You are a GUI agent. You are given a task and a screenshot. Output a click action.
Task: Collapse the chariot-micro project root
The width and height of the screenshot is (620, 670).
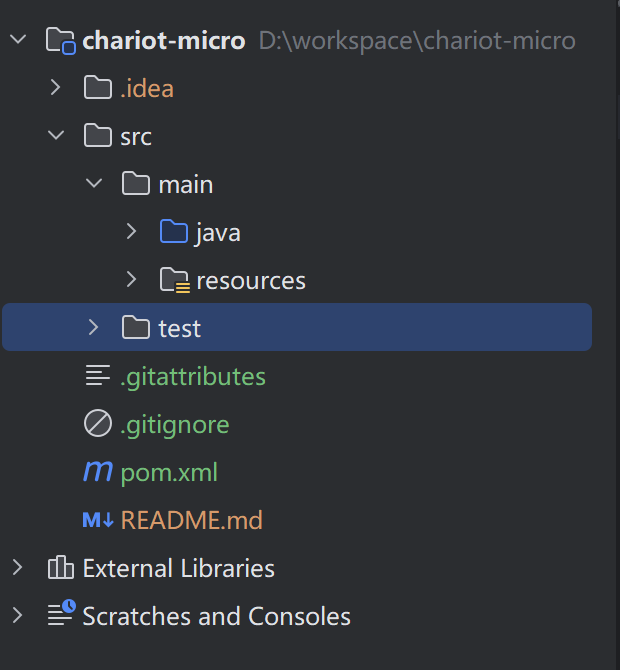18,40
